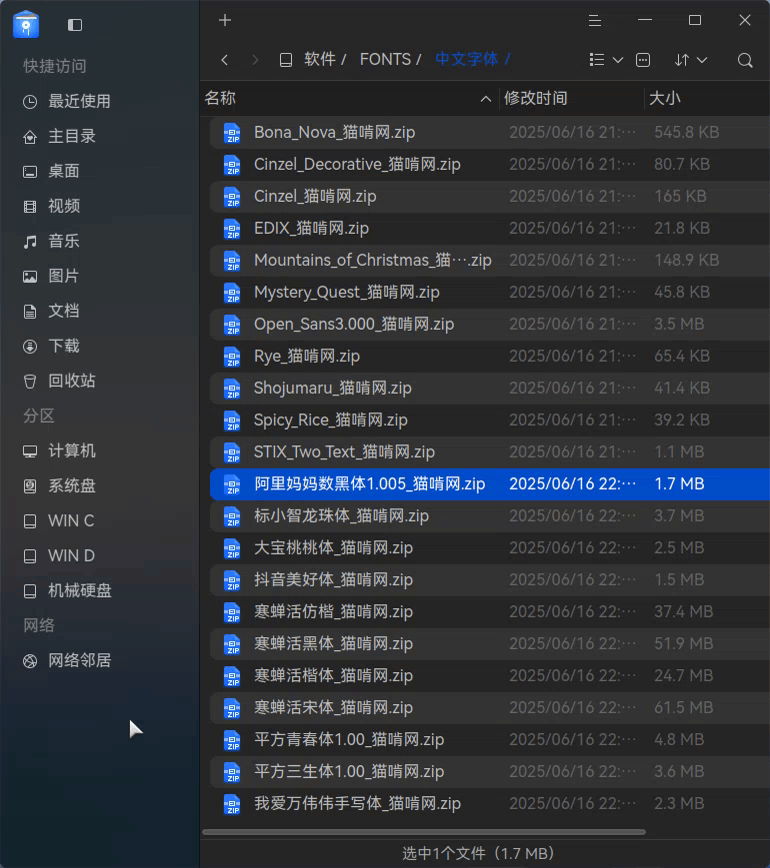Sort by 名称 column header

click(x=220, y=98)
